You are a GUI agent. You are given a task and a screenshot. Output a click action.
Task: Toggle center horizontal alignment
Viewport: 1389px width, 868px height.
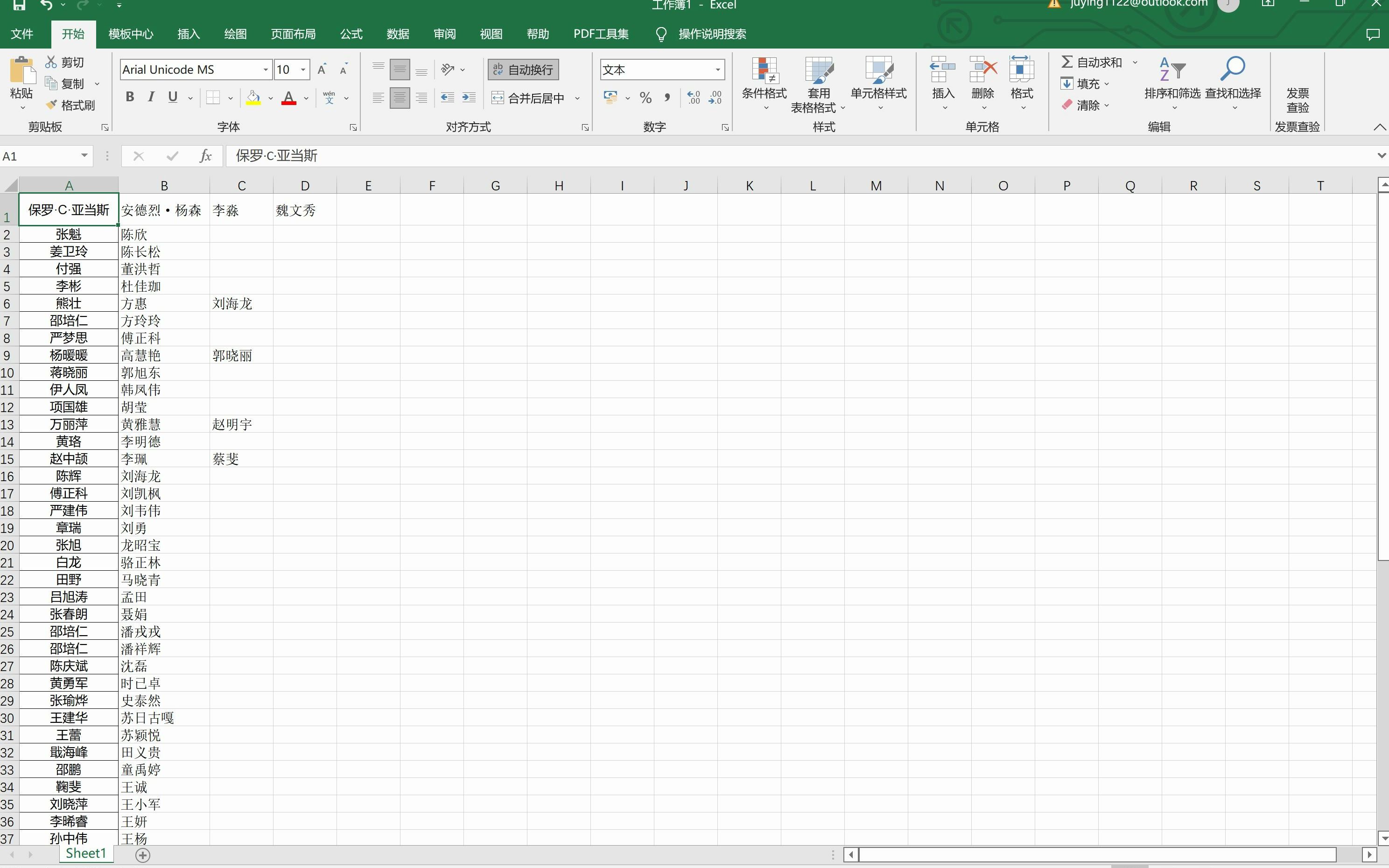pos(400,98)
